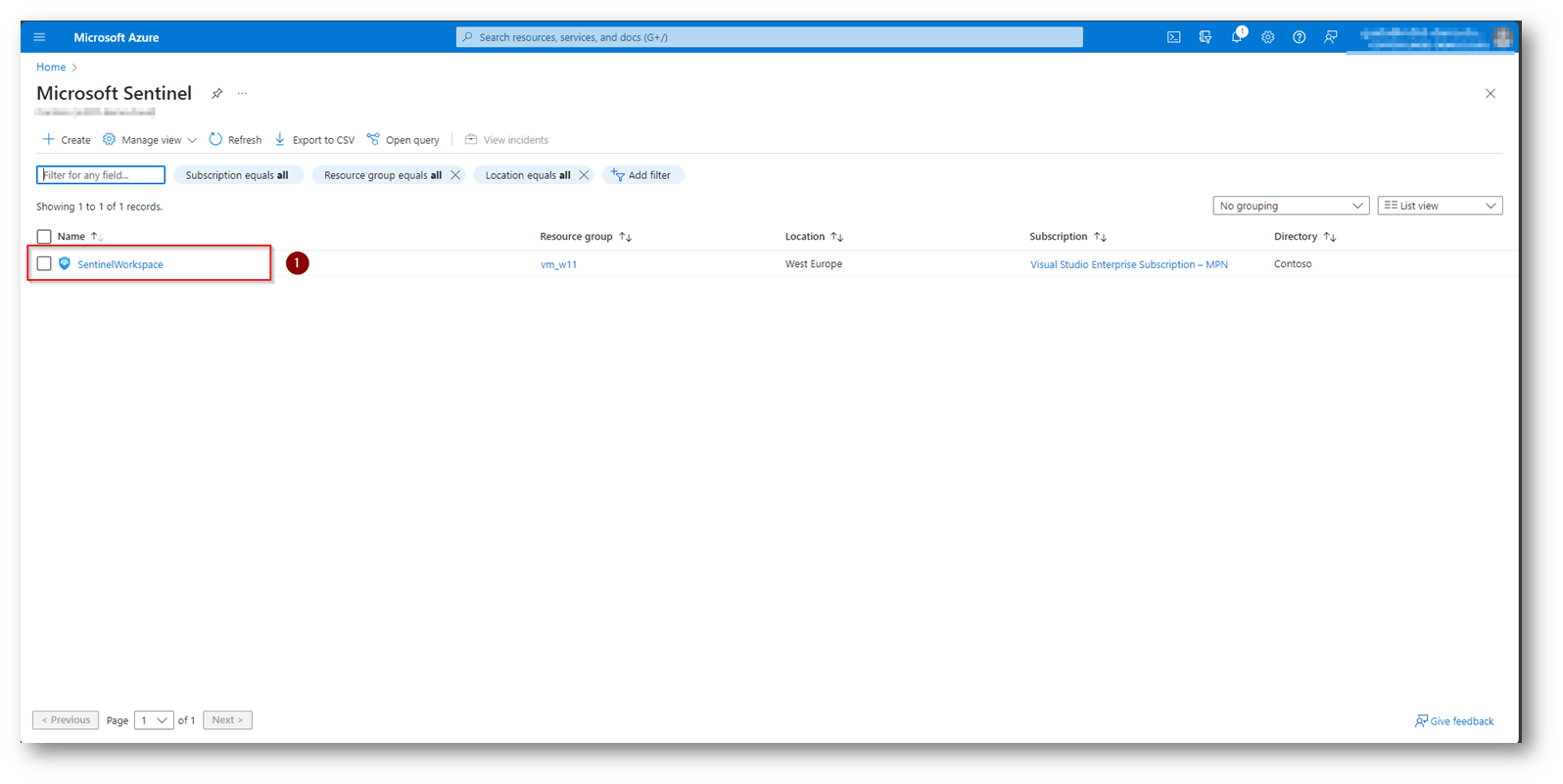Refresh the workspace list
This screenshot has height=784, width=1563.
(x=235, y=140)
